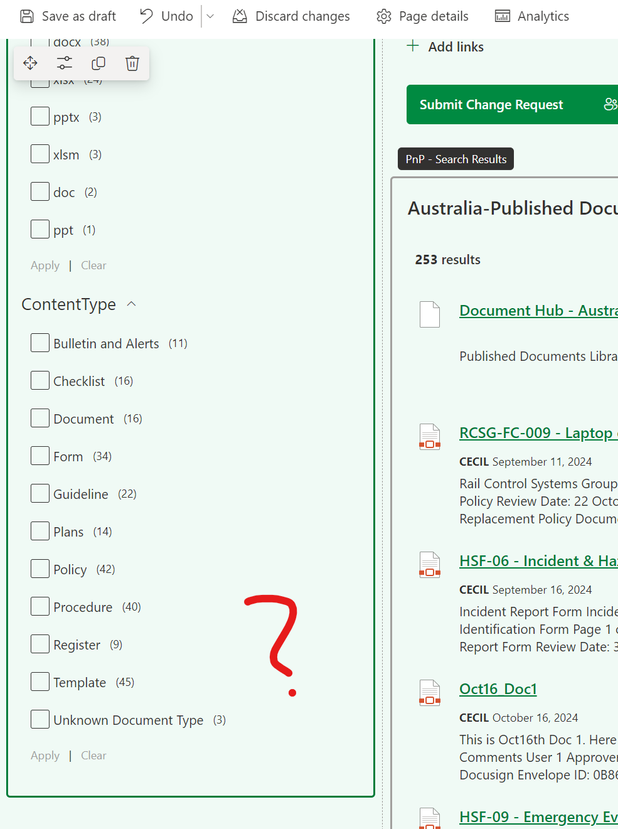Click the Undo command label
The image size is (618, 829).
click(x=177, y=16)
